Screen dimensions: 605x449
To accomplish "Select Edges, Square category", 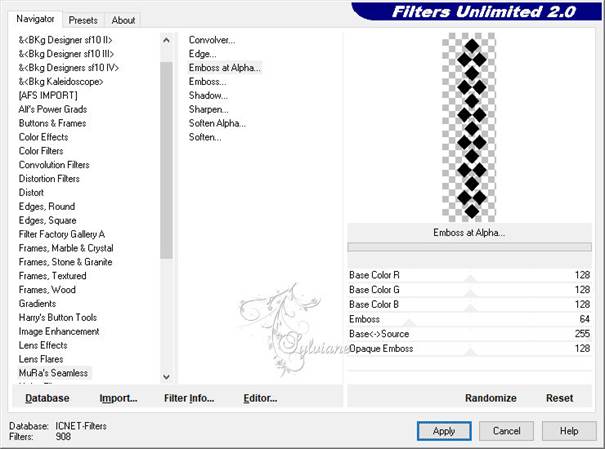I will [47, 220].
